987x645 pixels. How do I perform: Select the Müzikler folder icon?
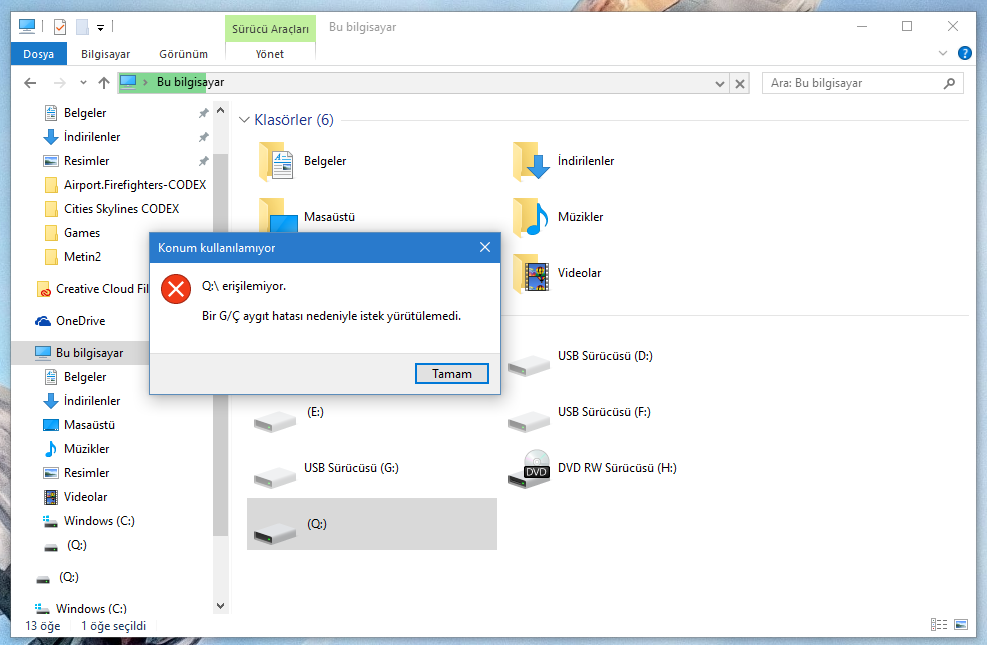click(530, 217)
